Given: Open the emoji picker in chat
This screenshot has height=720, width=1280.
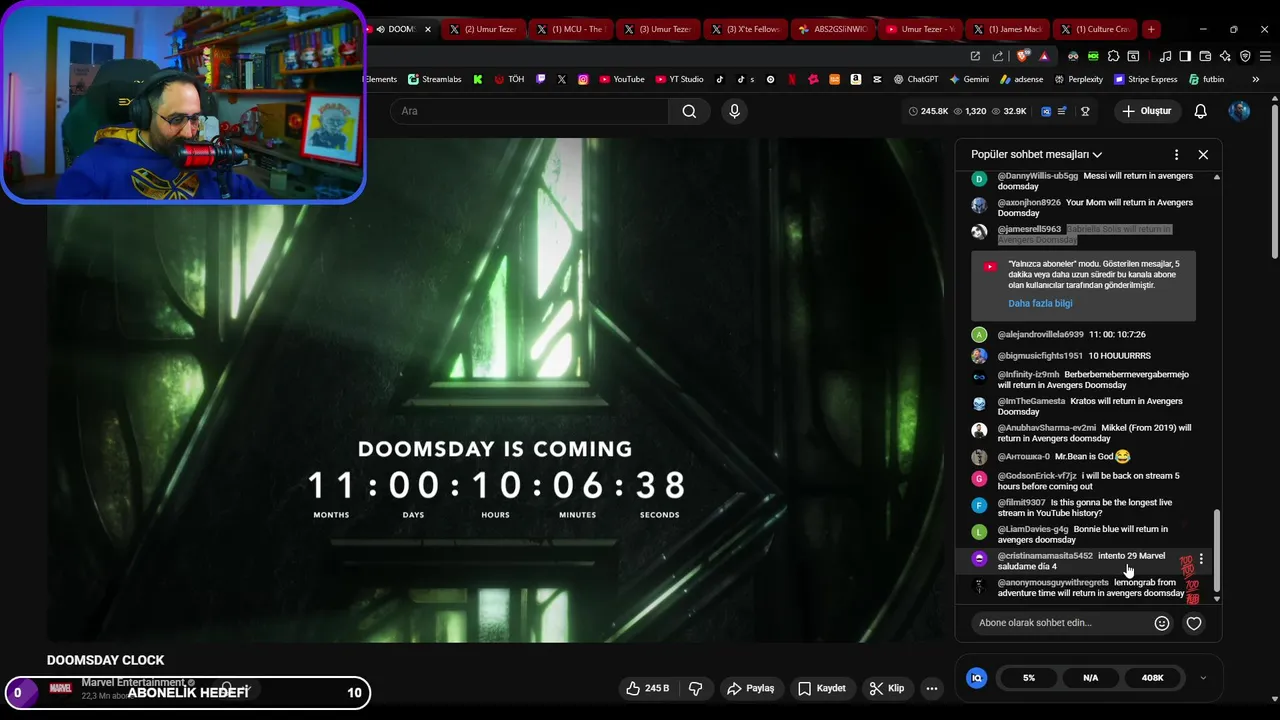Looking at the screenshot, I should (1161, 623).
